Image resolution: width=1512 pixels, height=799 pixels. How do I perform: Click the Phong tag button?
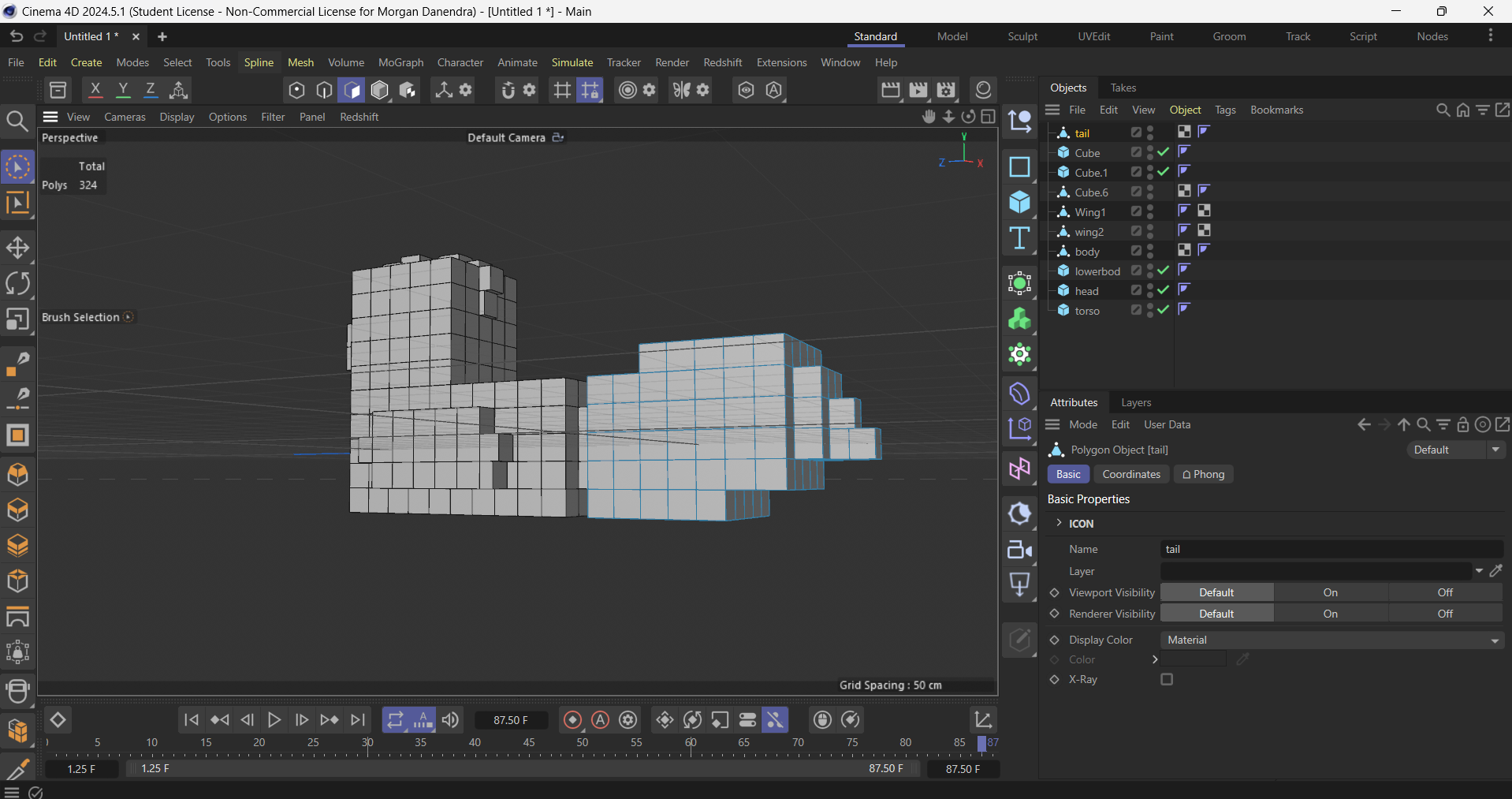coord(1203,474)
